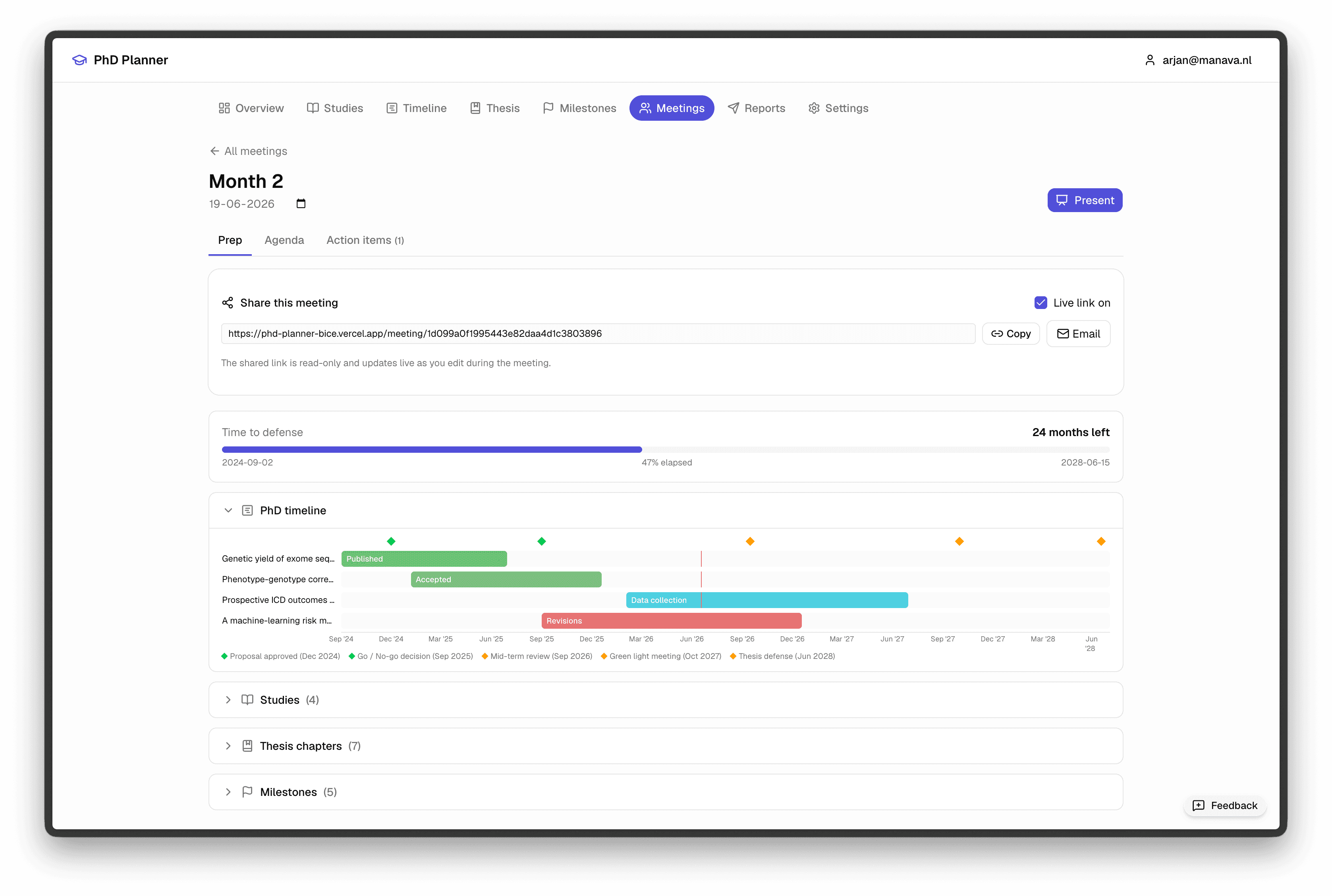Click the Thesis defense orange diamond marker on timeline
Screen dimensions: 1332x896
point(1101,541)
